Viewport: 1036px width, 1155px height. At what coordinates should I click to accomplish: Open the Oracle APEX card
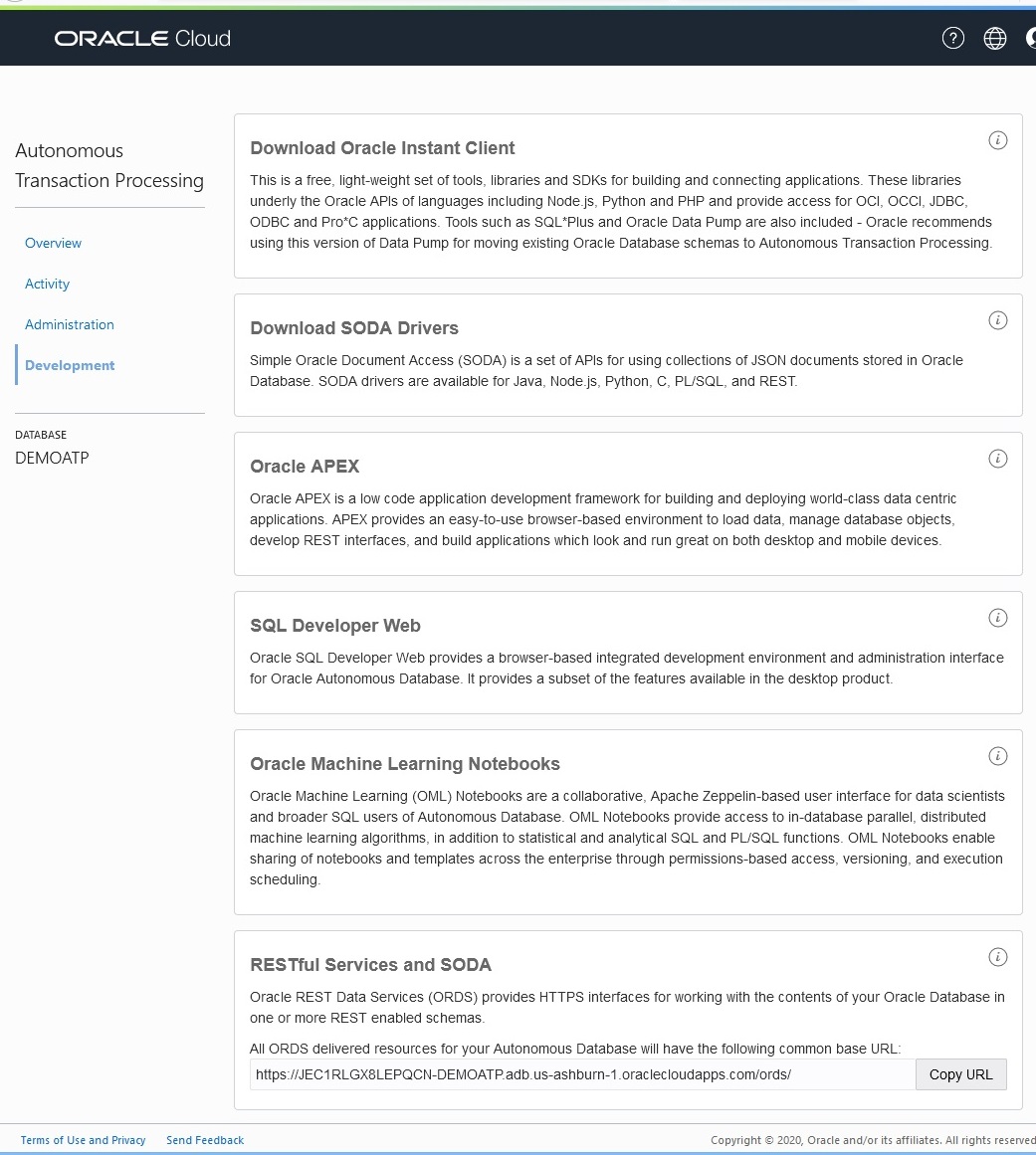point(305,467)
